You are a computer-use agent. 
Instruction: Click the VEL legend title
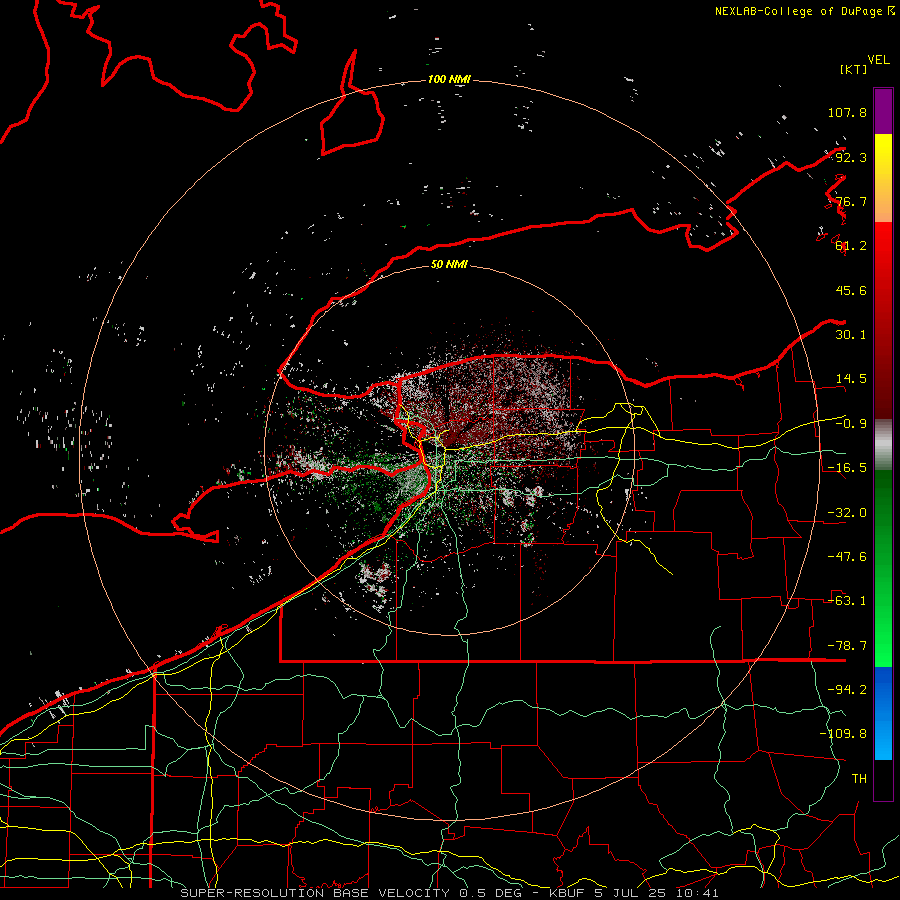(x=878, y=60)
